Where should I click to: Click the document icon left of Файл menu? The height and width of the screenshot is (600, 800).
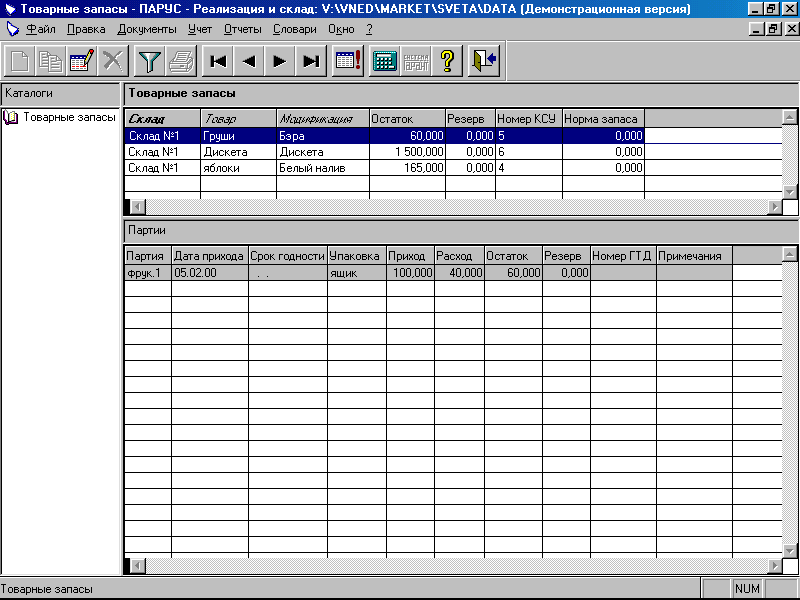click(12, 29)
